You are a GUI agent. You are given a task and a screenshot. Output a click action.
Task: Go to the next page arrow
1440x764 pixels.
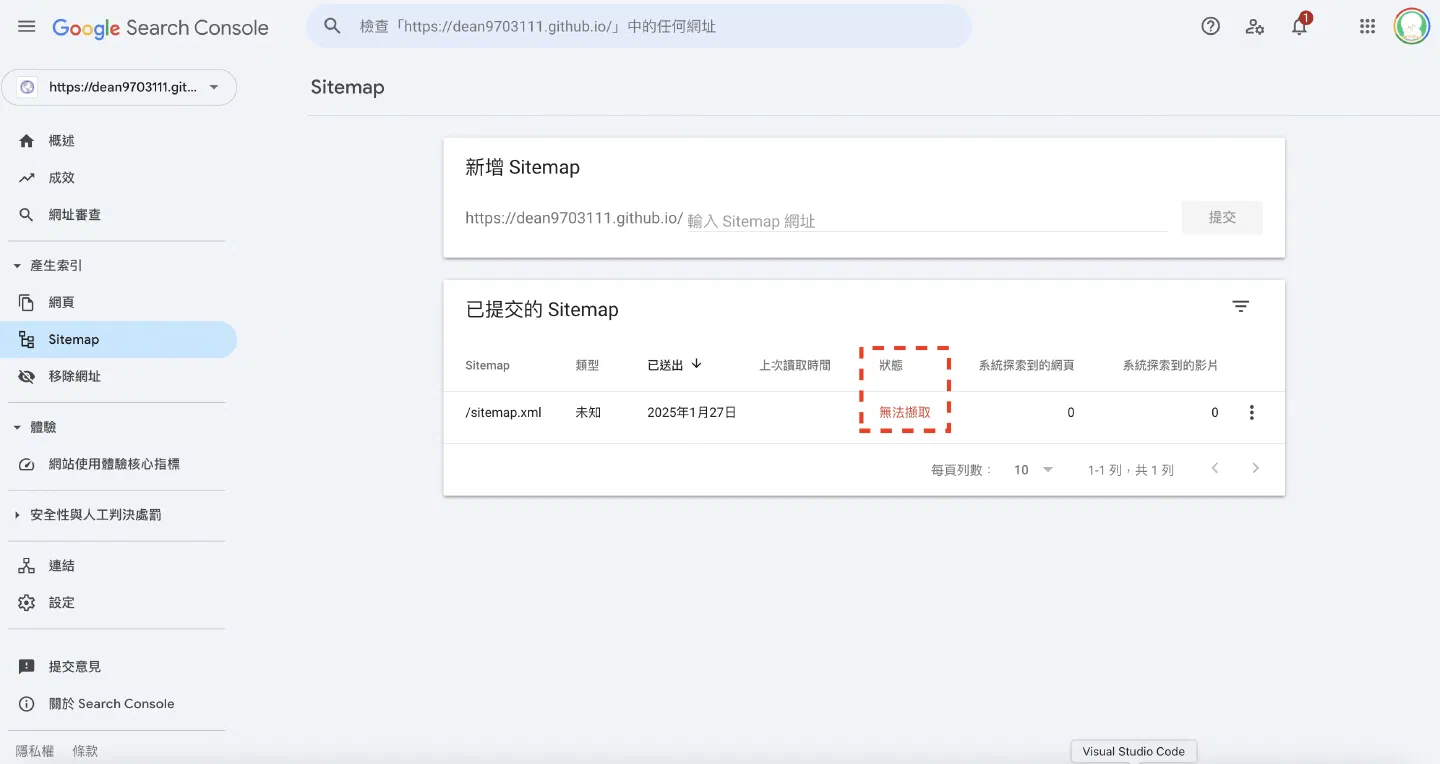click(x=1256, y=468)
